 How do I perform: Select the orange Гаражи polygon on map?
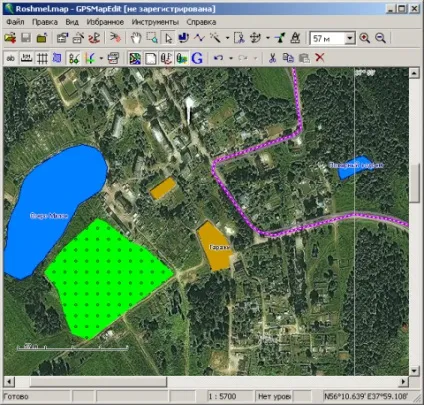(x=214, y=246)
